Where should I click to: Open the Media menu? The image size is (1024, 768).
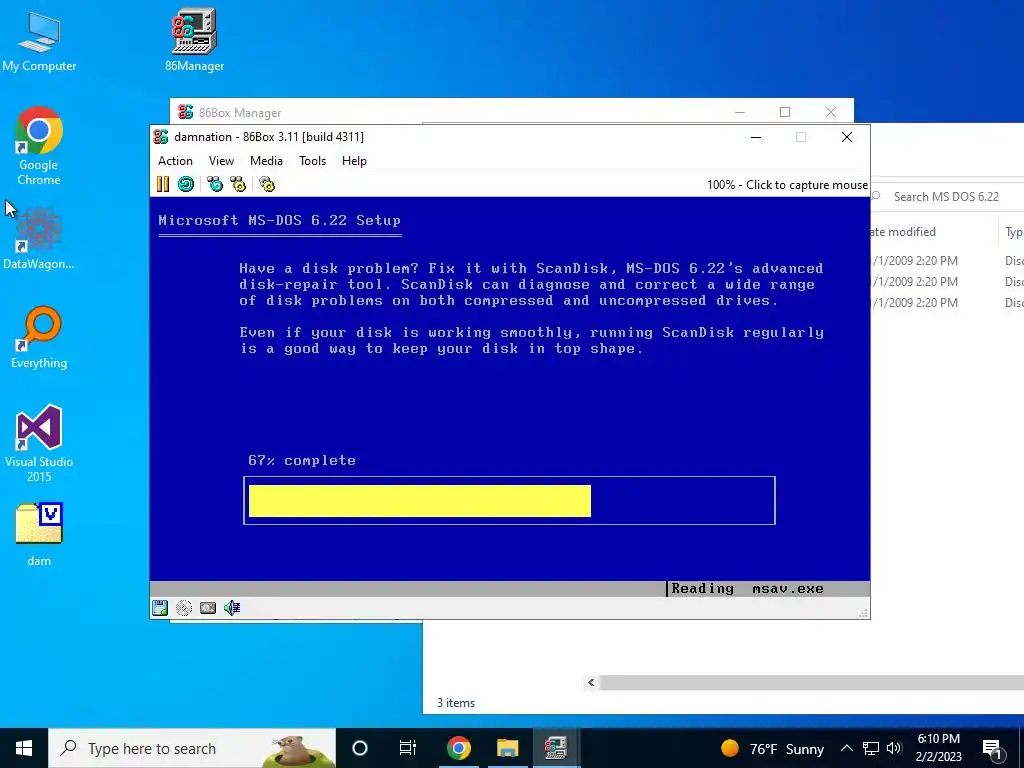point(266,161)
